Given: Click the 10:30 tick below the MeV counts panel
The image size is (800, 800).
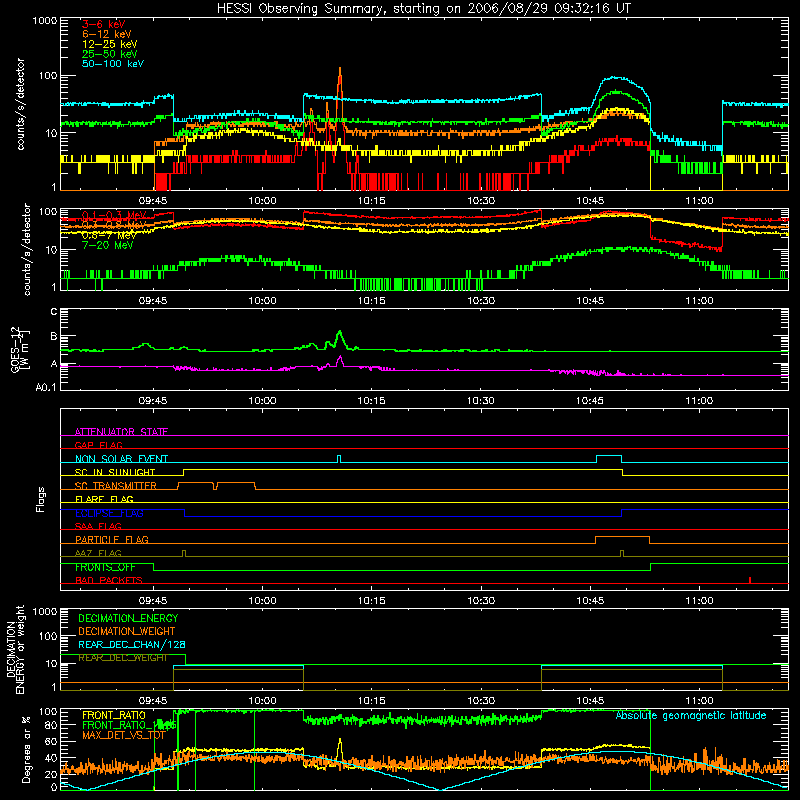Looking at the screenshot, I should tap(481, 301).
